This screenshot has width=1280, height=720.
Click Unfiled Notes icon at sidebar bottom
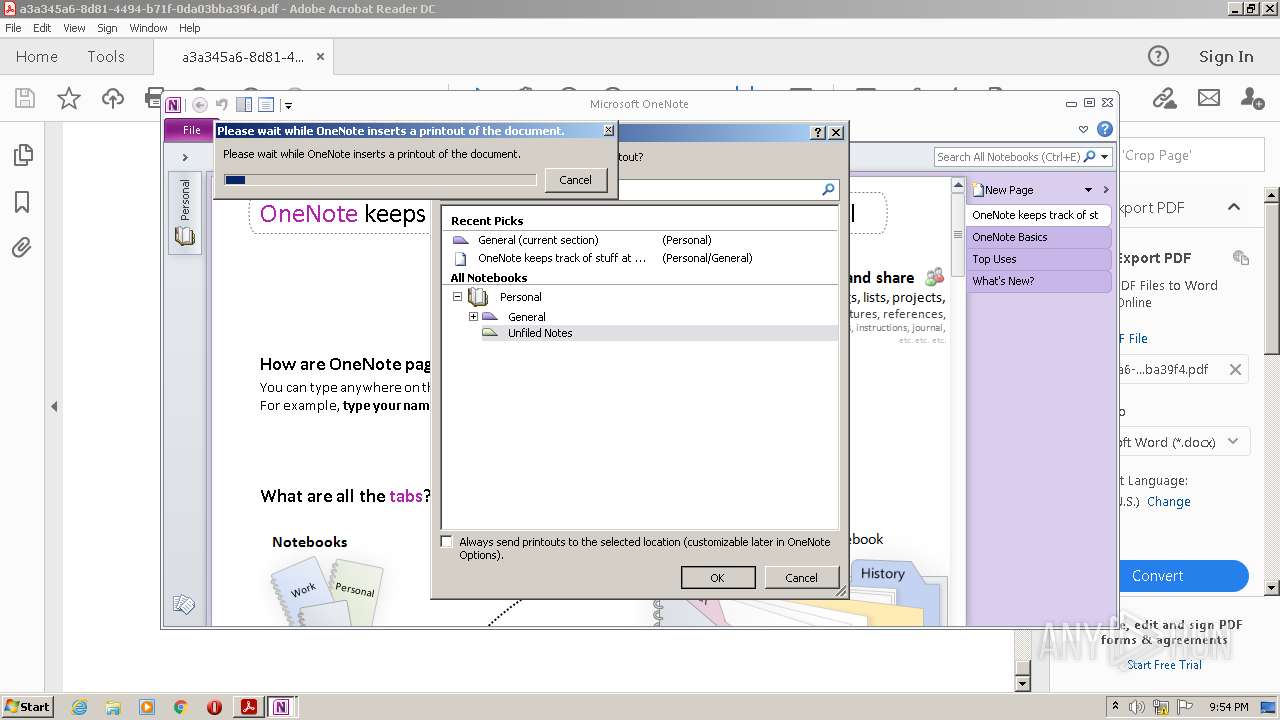(x=184, y=604)
